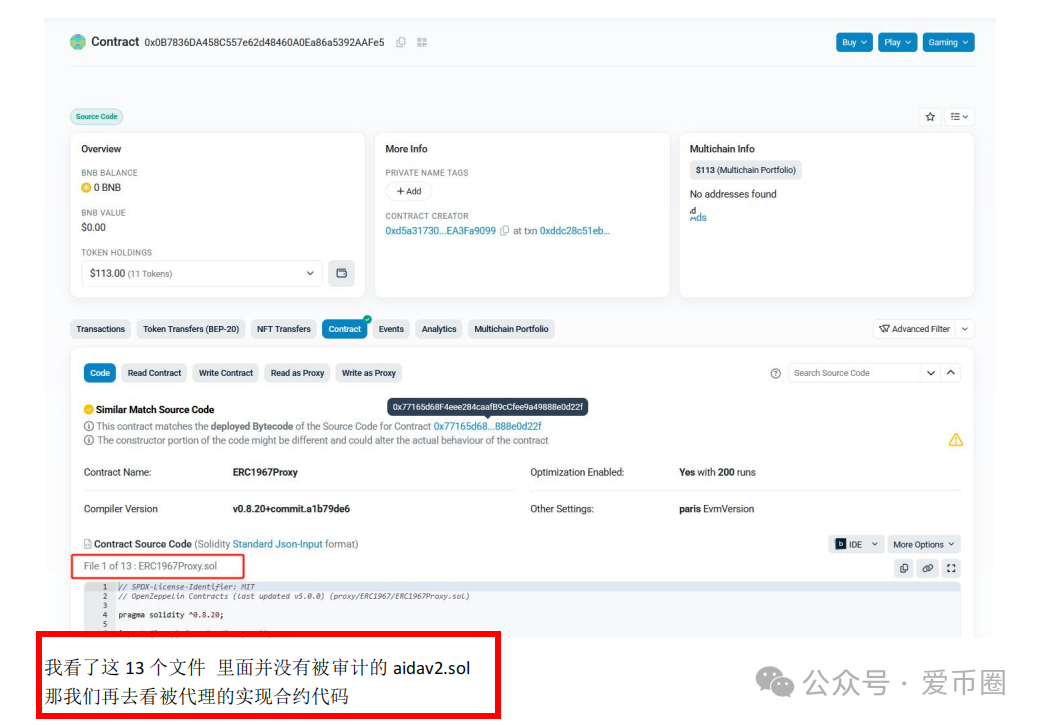Open the Standard Json-Input link

tap(277, 544)
